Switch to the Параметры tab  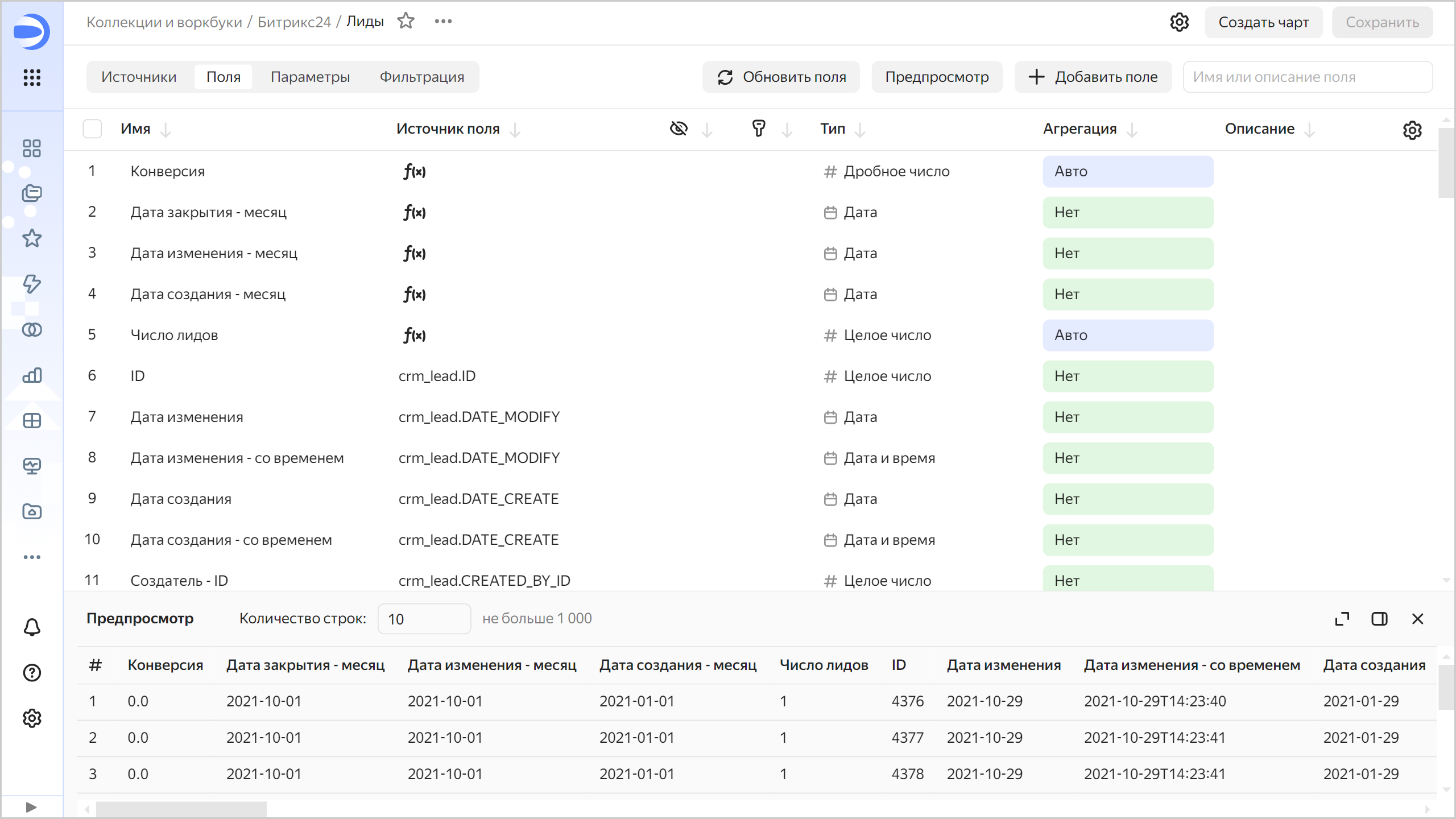(311, 77)
